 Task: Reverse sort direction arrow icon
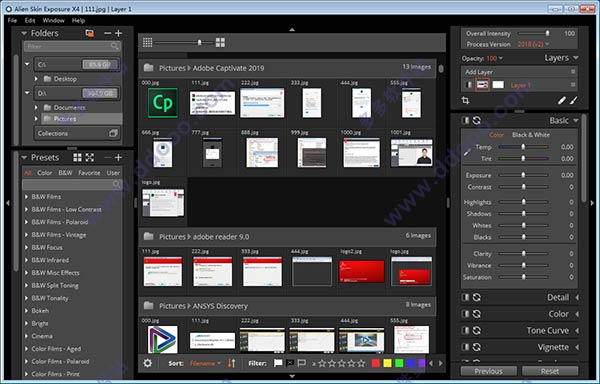(232, 363)
